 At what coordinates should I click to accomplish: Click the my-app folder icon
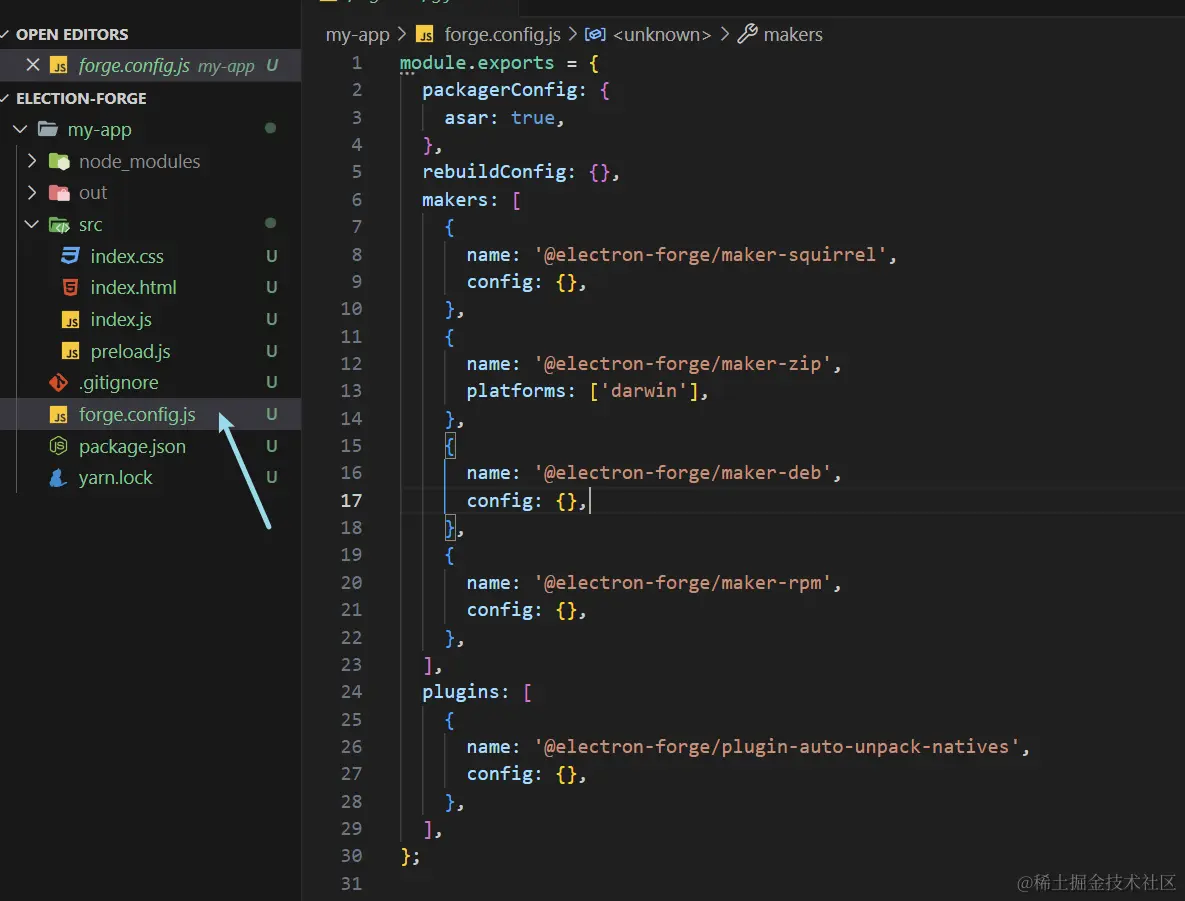[48, 129]
